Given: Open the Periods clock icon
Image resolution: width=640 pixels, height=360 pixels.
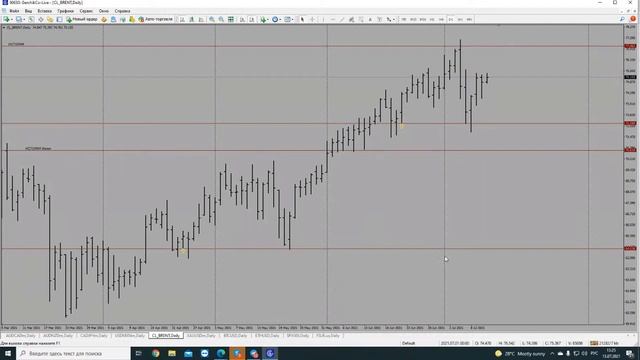Looking at the screenshot, I should pos(275,19).
